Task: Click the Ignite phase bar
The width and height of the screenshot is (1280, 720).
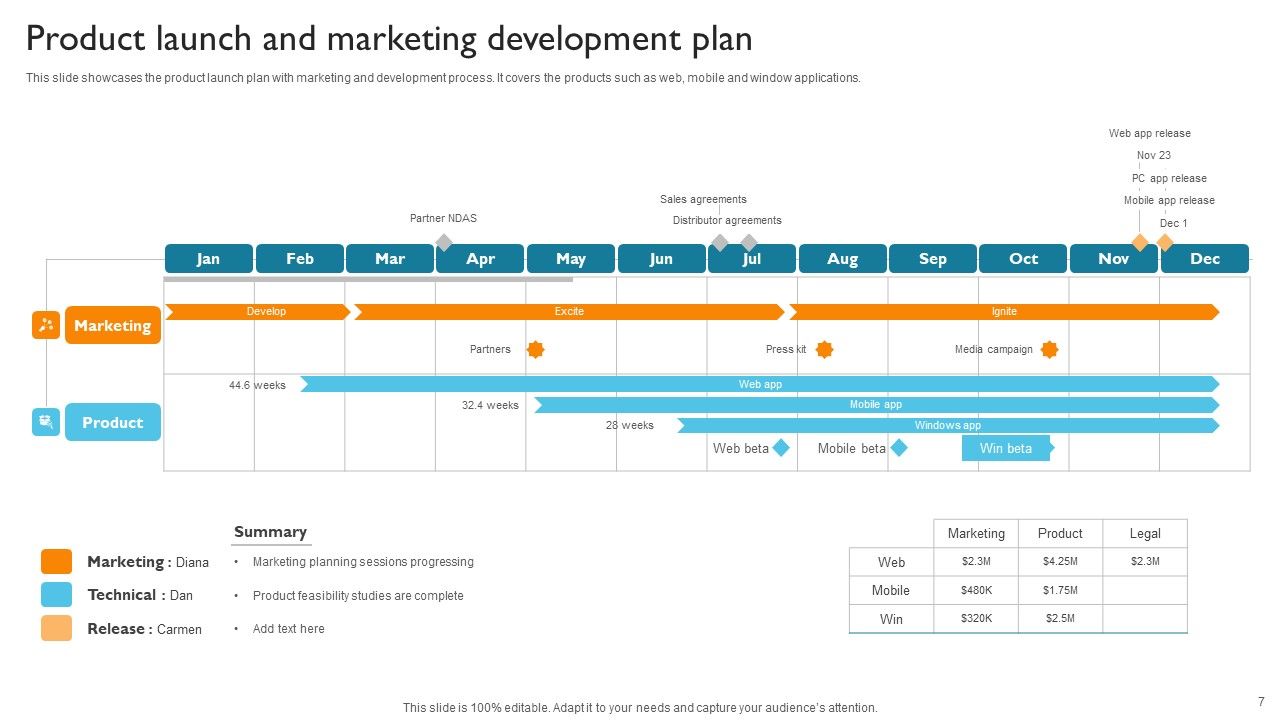Action: 1004,311
